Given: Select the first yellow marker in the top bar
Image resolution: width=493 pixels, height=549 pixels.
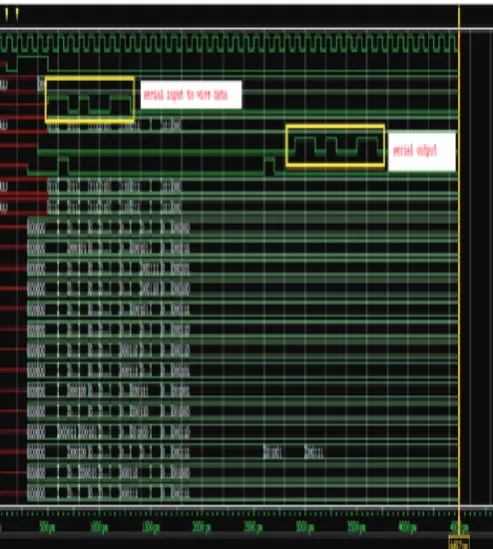Looking at the screenshot, I should tap(7, 15).
